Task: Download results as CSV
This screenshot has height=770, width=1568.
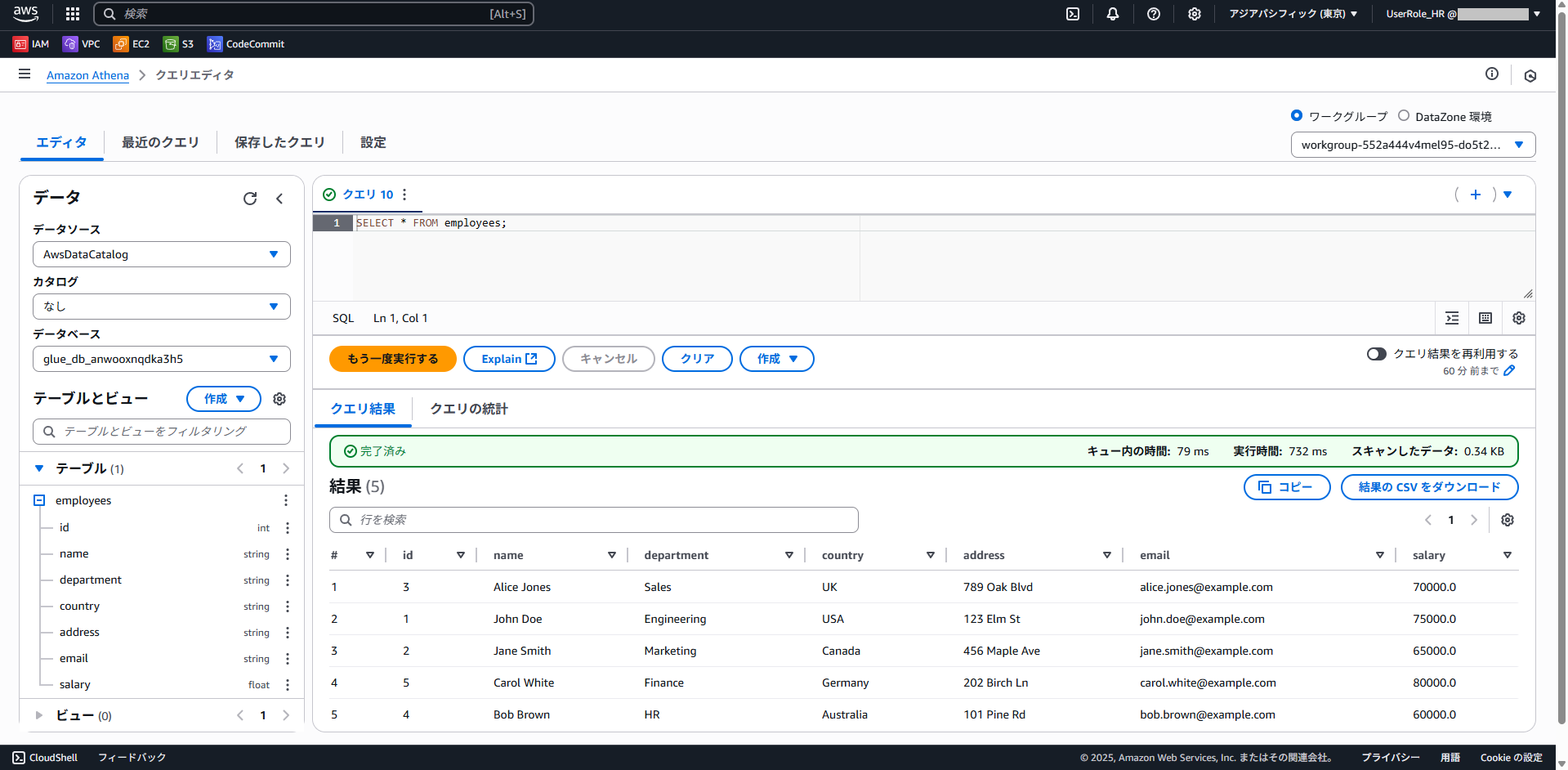Action: (1429, 487)
